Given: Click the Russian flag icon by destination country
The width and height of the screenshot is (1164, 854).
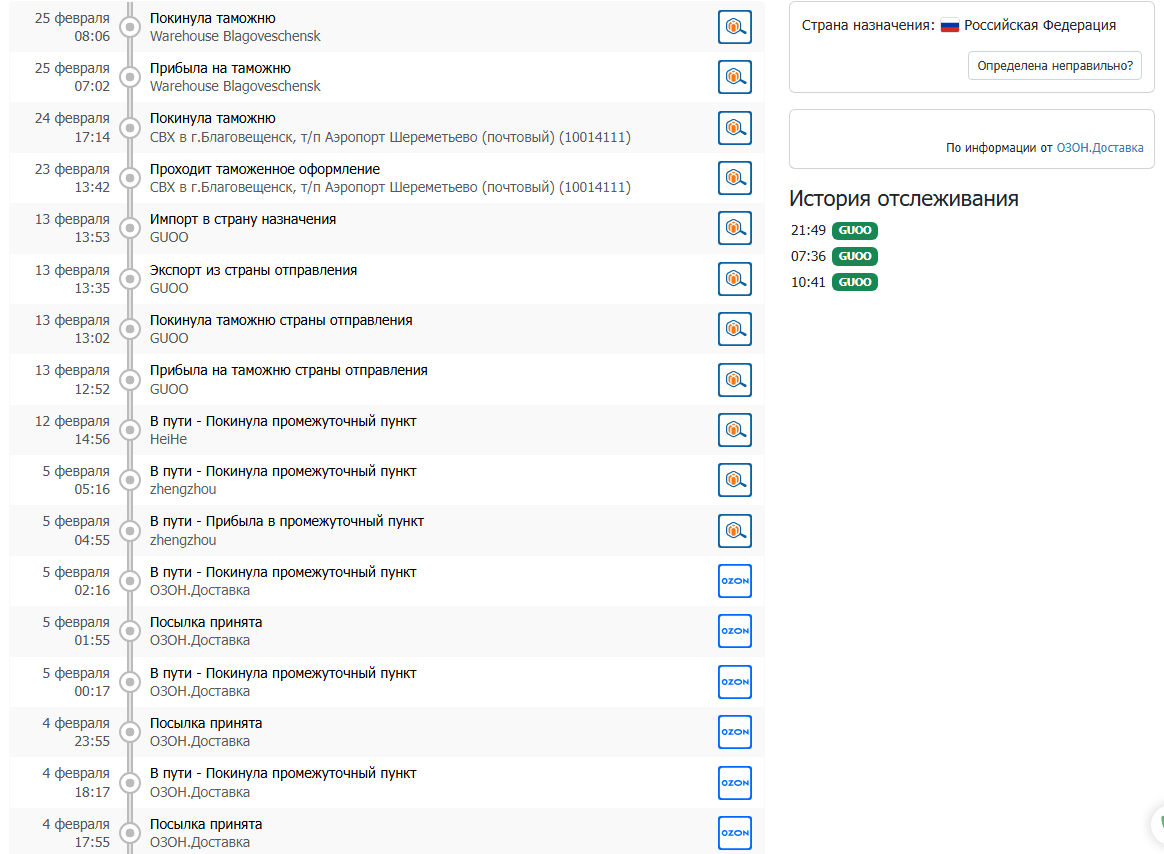Looking at the screenshot, I should (x=950, y=26).
